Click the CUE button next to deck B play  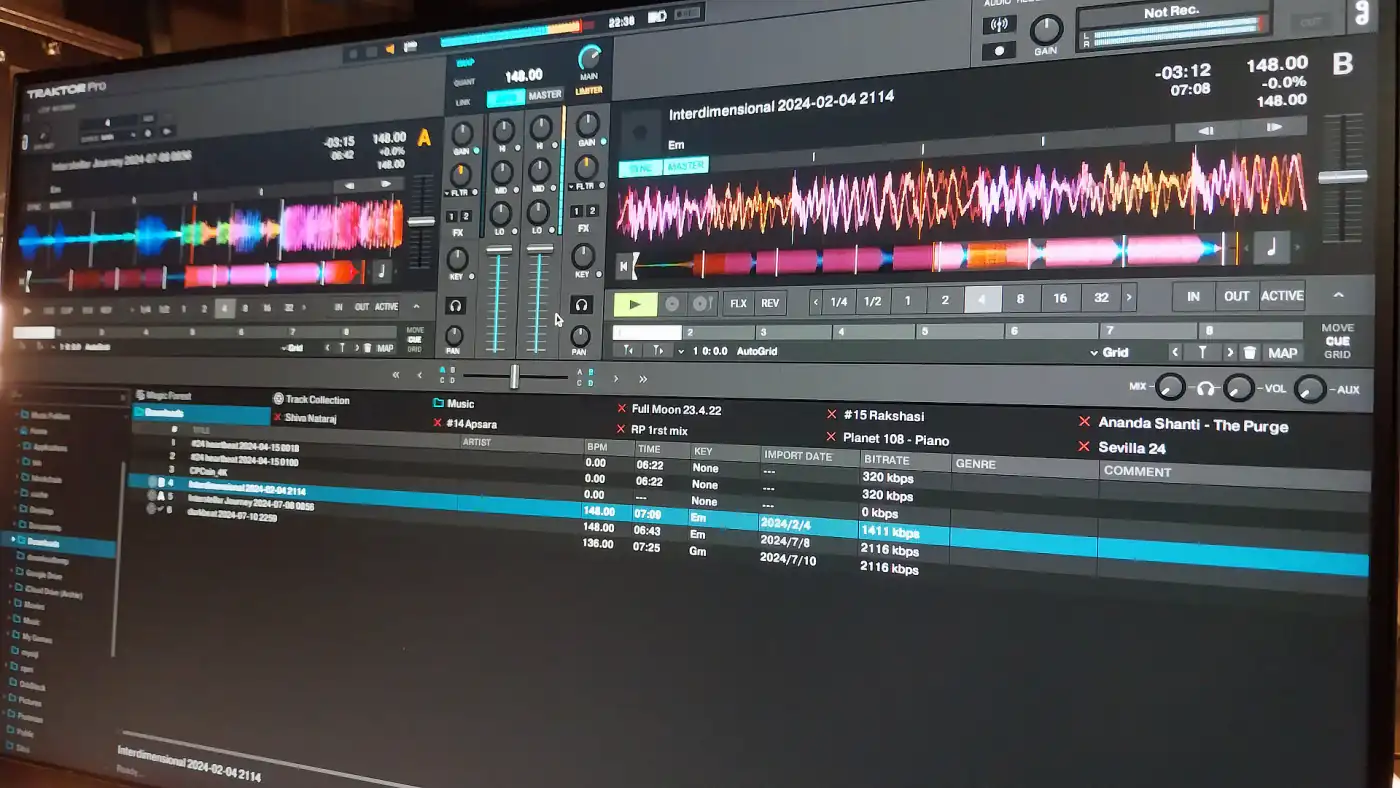(673, 303)
